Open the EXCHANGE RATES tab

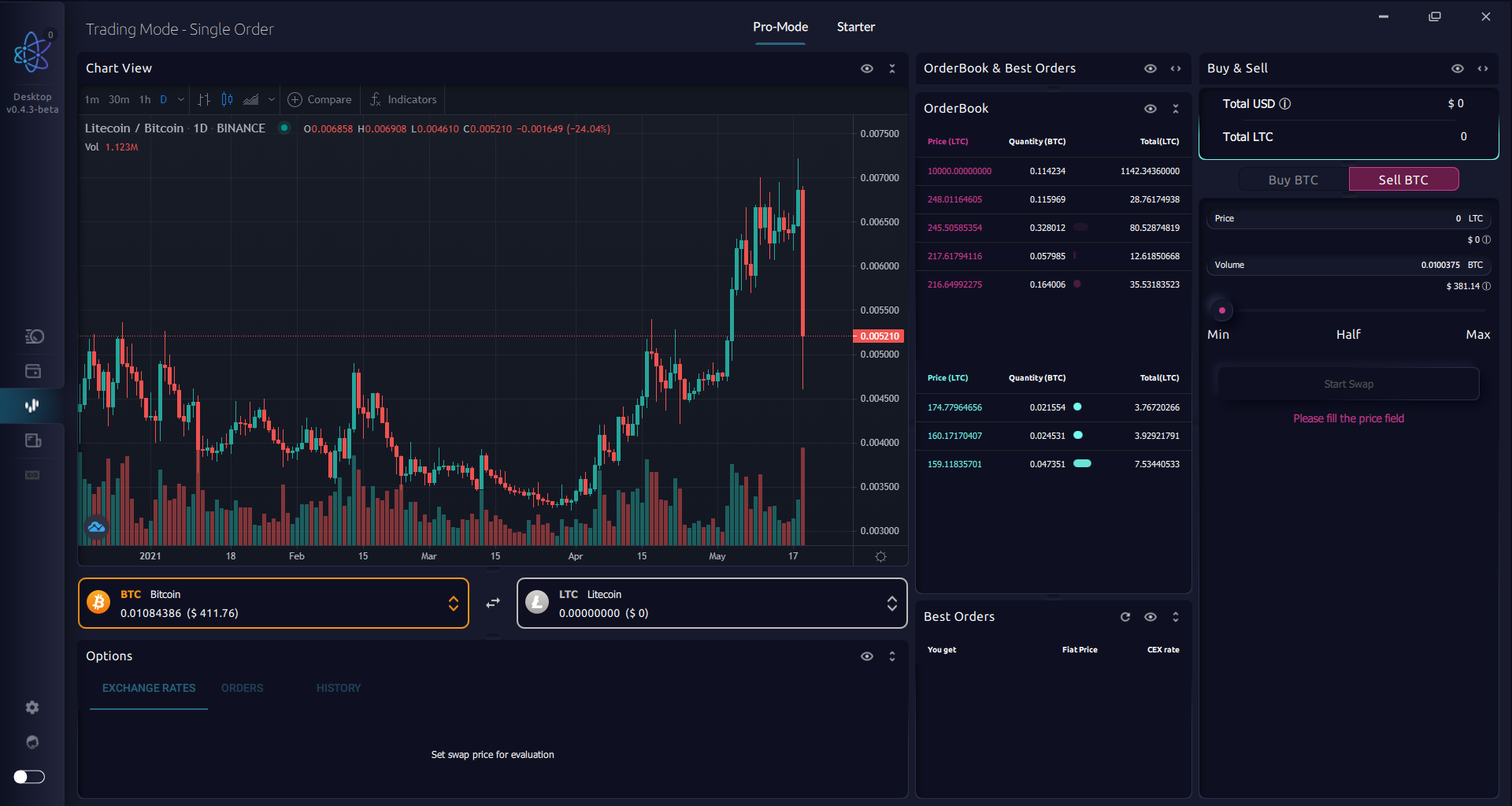coord(149,689)
